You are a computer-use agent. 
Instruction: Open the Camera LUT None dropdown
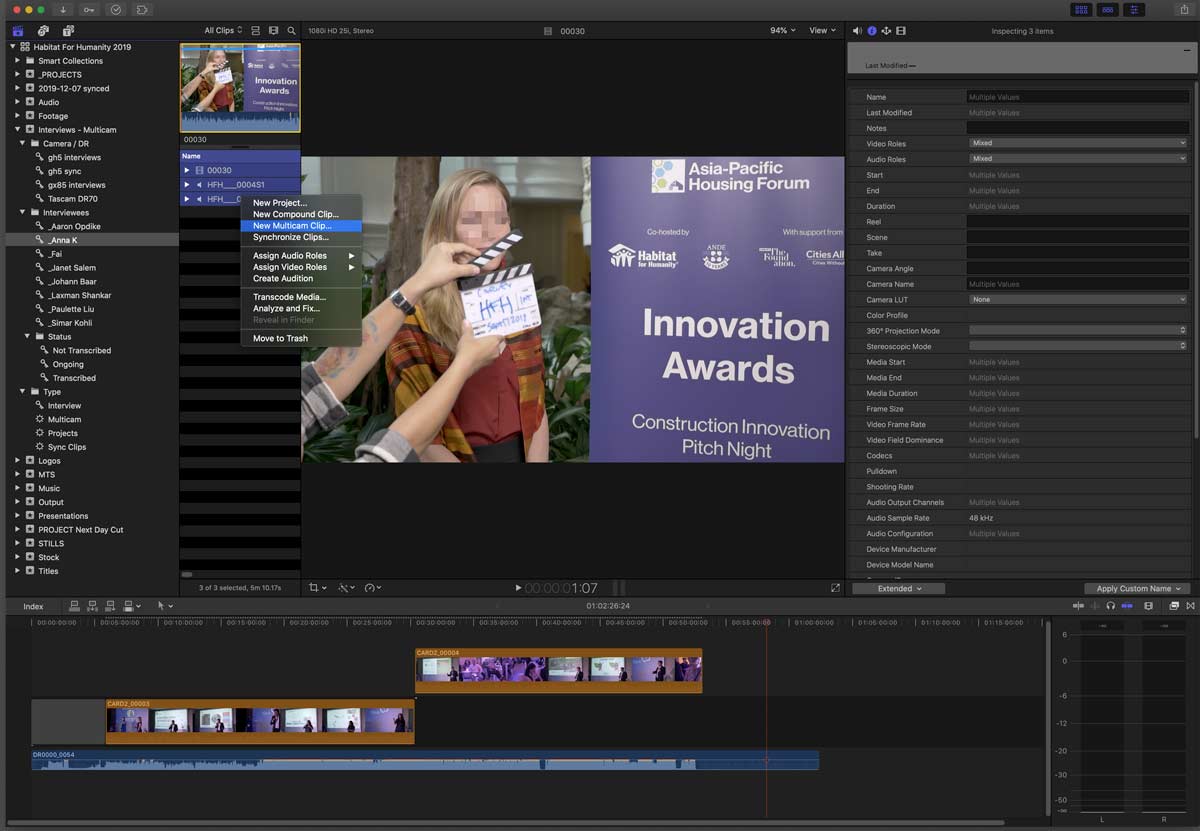pyautogui.click(x=1077, y=299)
